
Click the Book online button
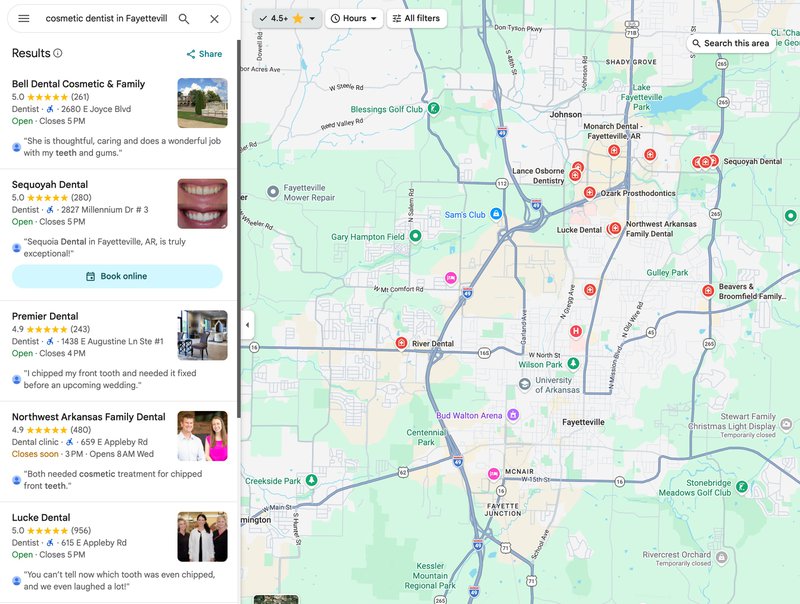pyautogui.click(x=117, y=276)
